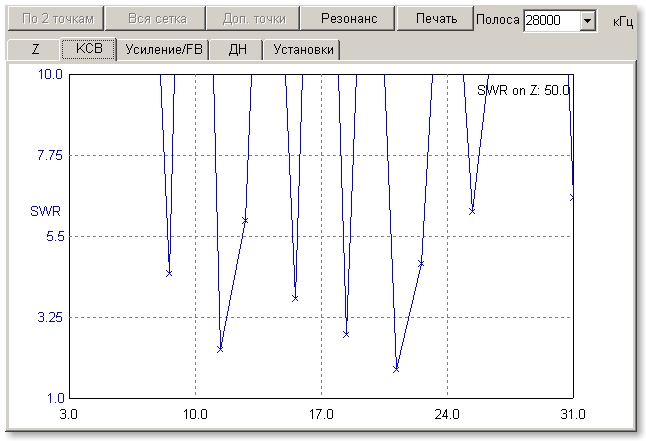Select the SWR minimum marker near 11.5 MHz
646x441 pixels.
(220, 349)
